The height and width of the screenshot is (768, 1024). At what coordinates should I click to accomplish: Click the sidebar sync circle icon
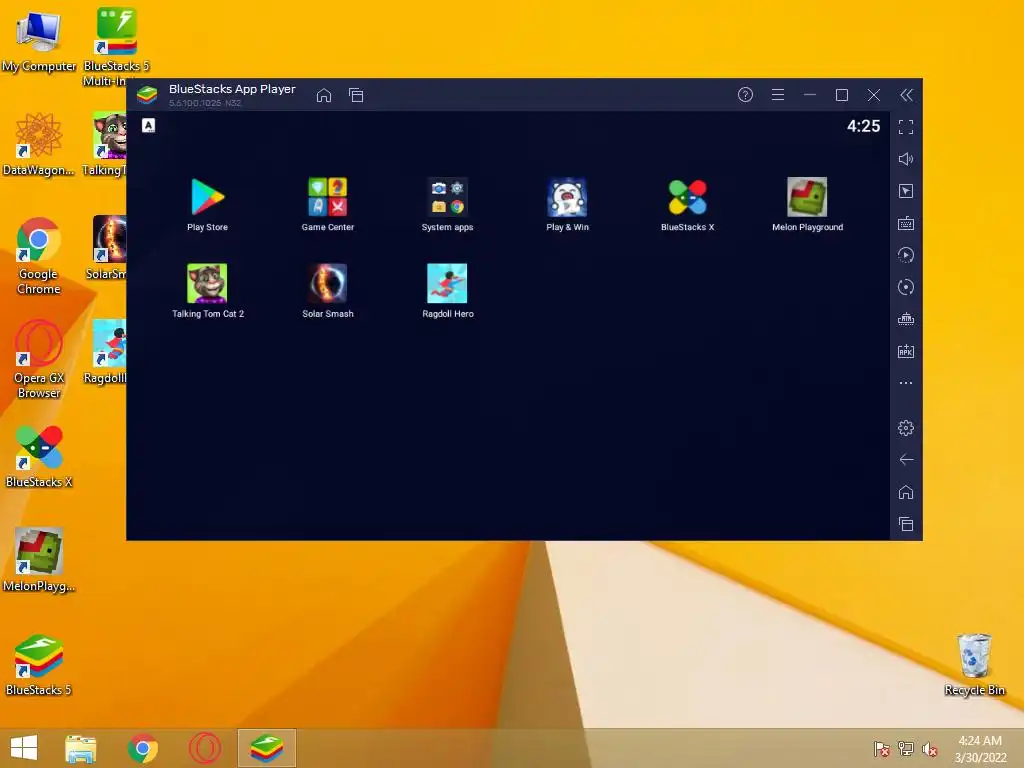(906, 287)
